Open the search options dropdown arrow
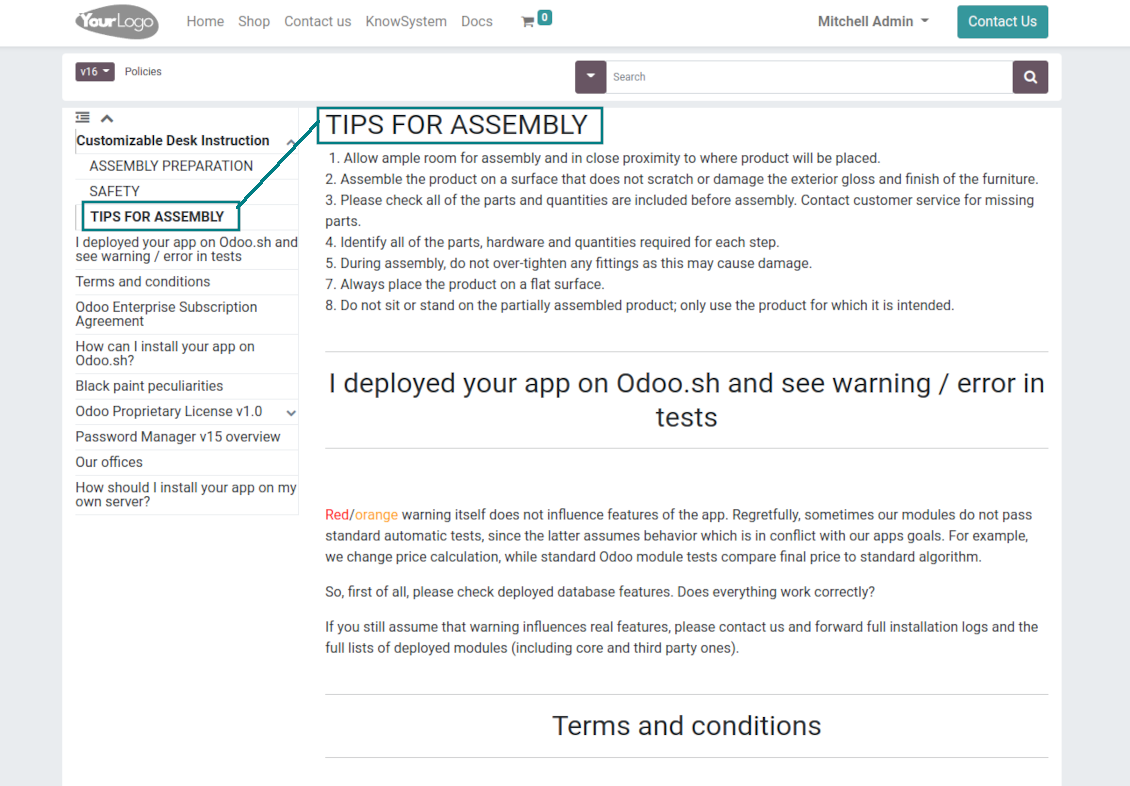Screen dimensions: 1130x786 (x=590, y=77)
